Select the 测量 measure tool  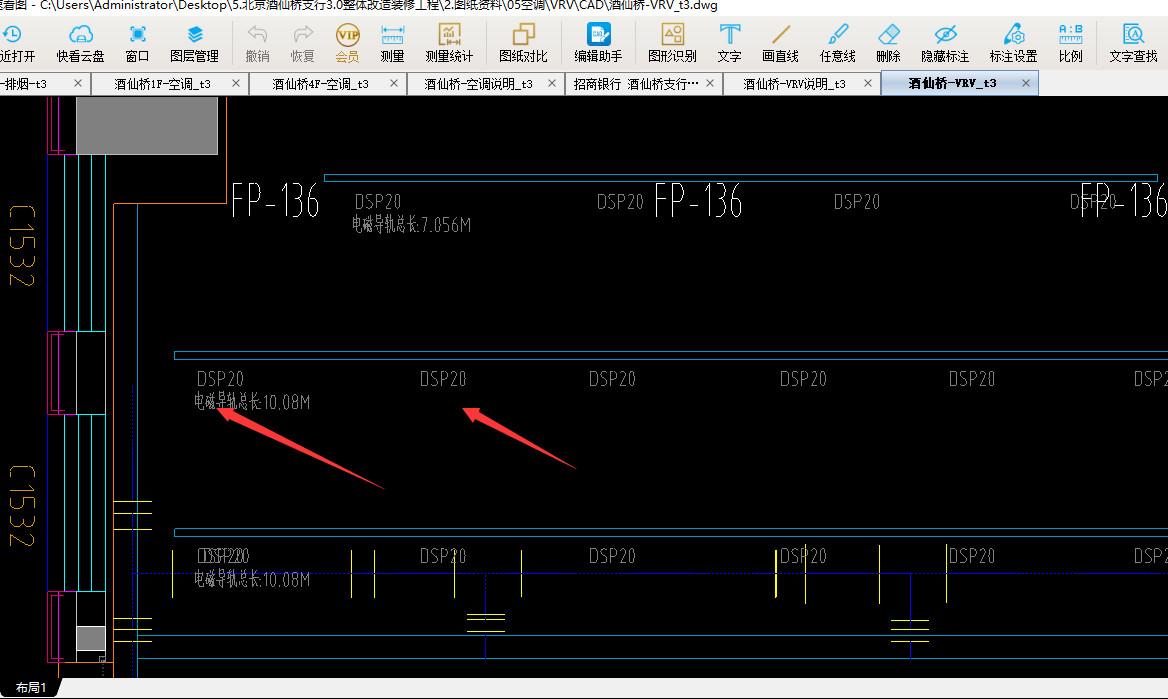[x=392, y=43]
